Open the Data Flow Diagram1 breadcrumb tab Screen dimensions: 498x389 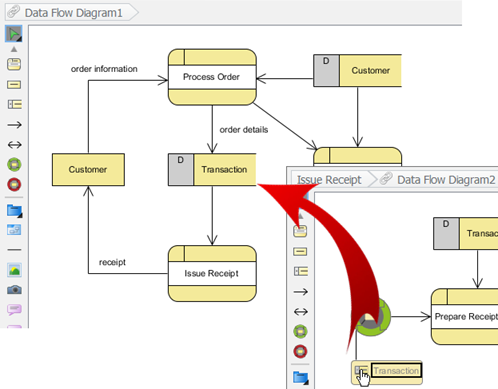(x=72, y=13)
